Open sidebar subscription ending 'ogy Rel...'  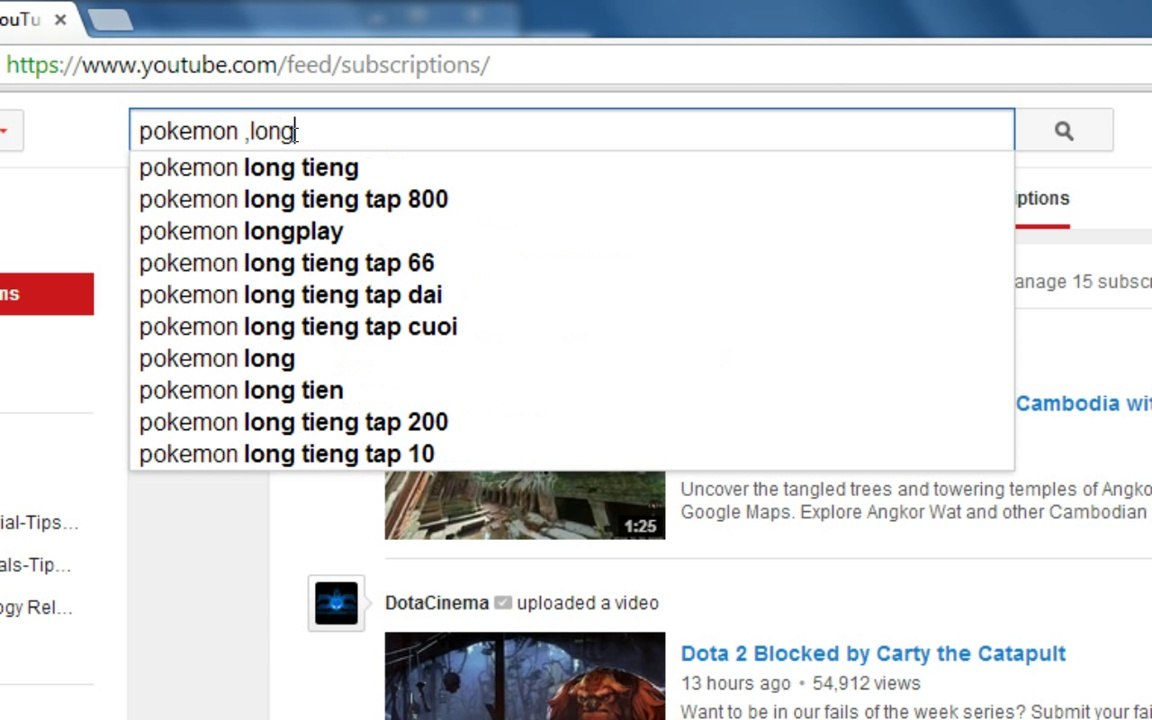click(36, 608)
